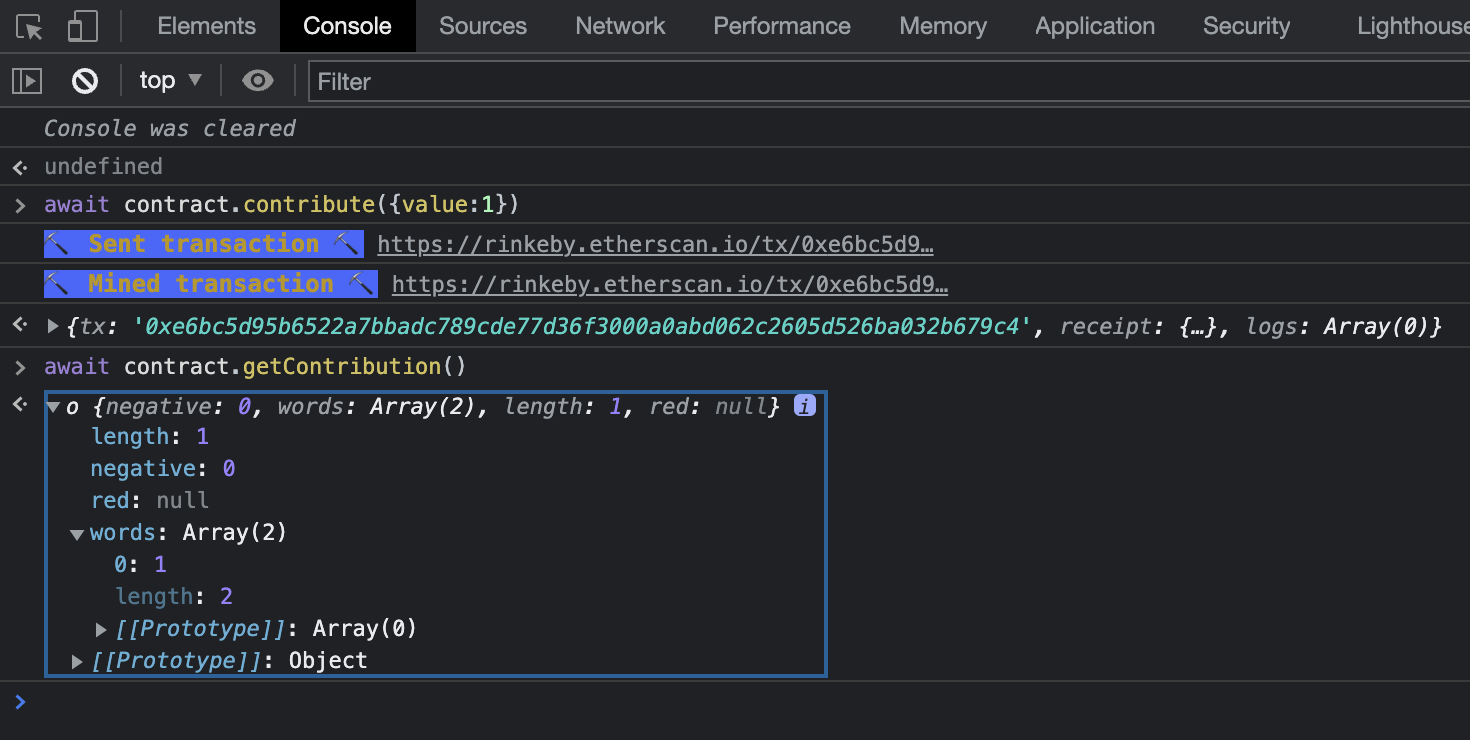The image size is (1470, 740).
Task: Open the Network tab
Action: (x=620, y=26)
